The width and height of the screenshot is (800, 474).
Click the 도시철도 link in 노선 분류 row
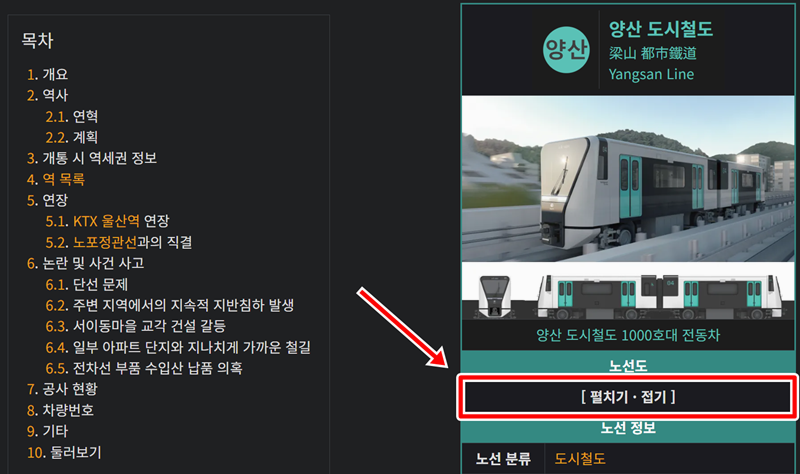click(x=580, y=458)
